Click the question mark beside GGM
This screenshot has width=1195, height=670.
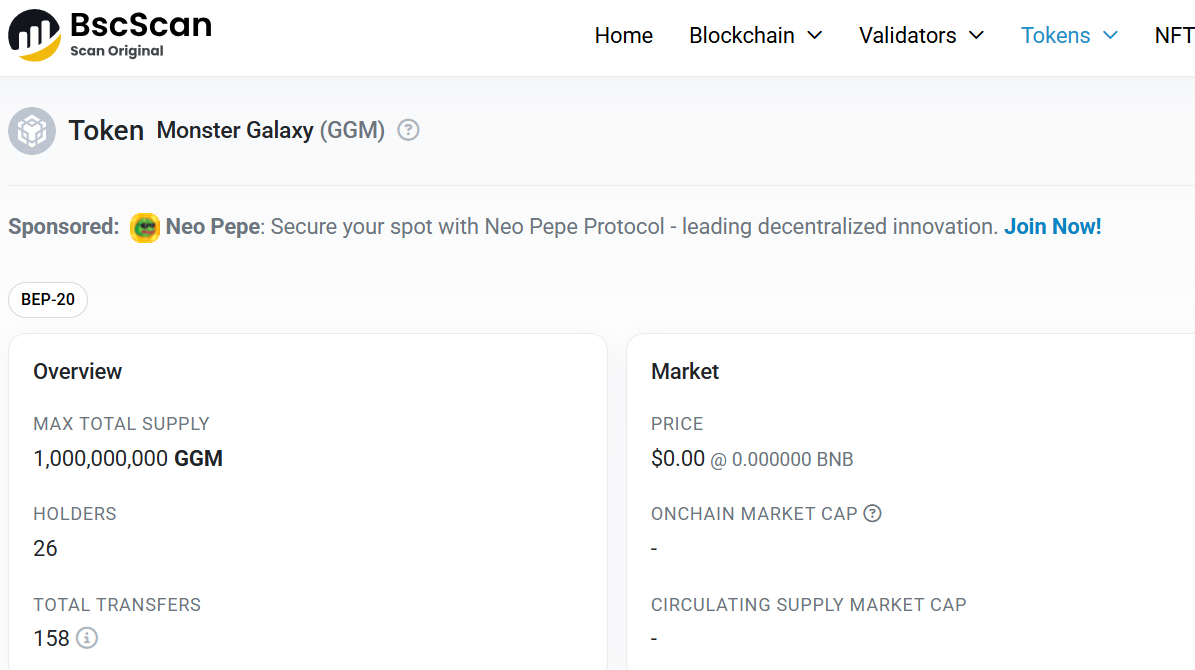[x=408, y=130]
